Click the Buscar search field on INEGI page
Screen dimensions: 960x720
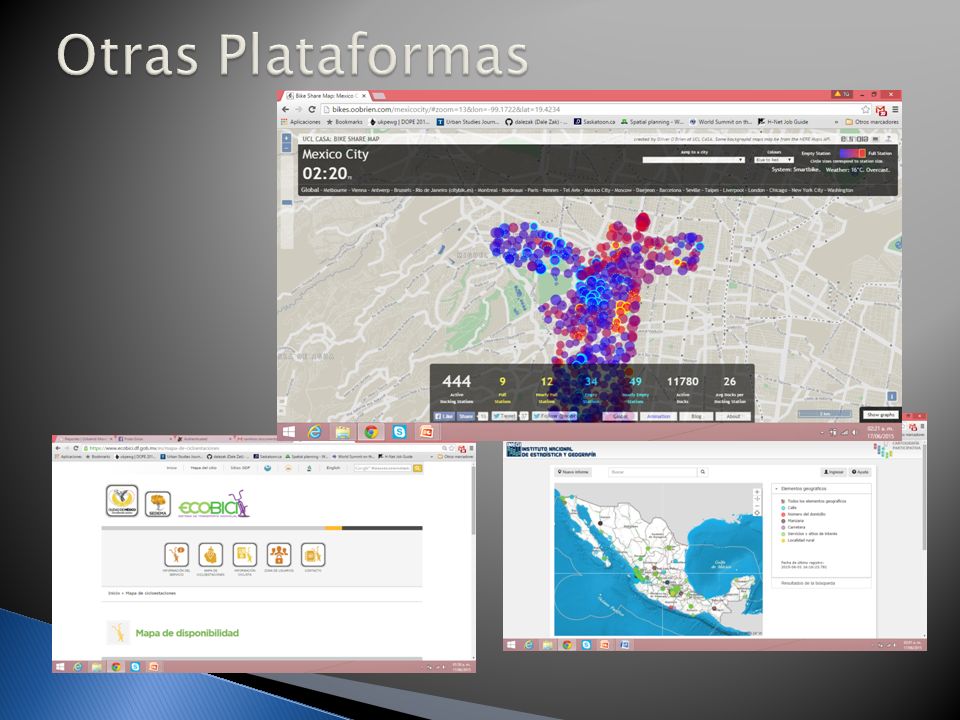(653, 472)
